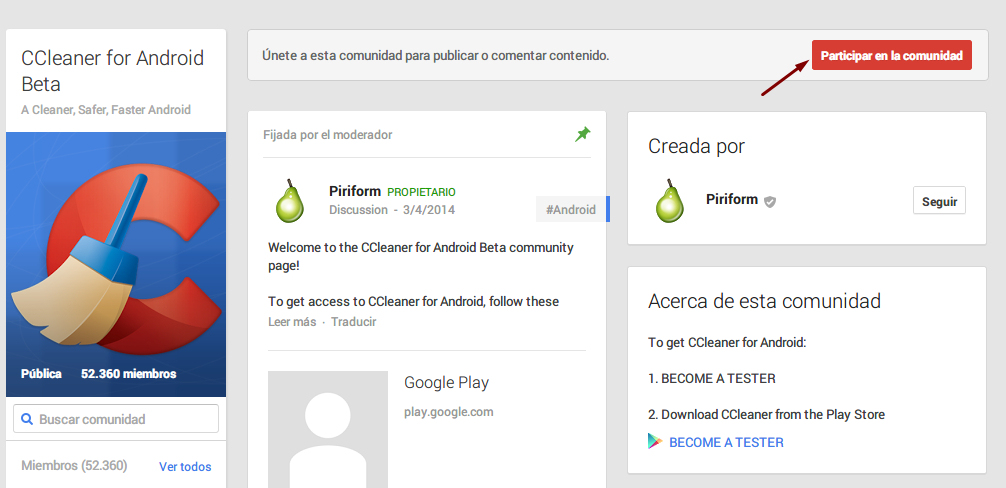The height and width of the screenshot is (488, 1006).
Task: Click the Miembros (52.360) heading
Action: 74,466
